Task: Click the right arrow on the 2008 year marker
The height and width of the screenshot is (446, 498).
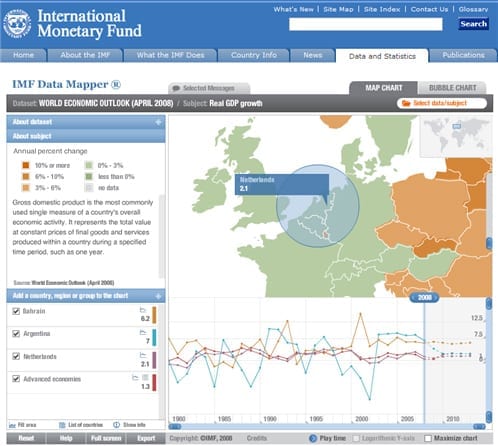Action: click(435, 297)
